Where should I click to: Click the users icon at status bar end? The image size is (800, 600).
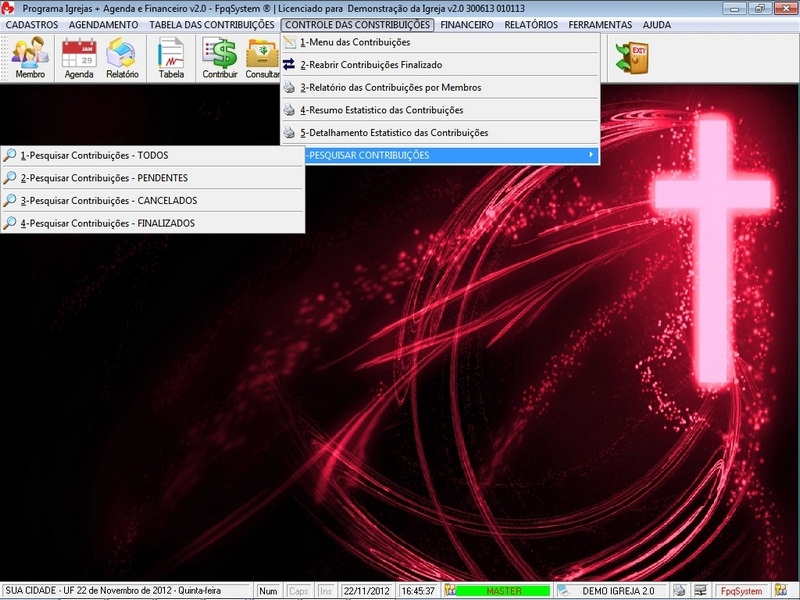point(781,590)
